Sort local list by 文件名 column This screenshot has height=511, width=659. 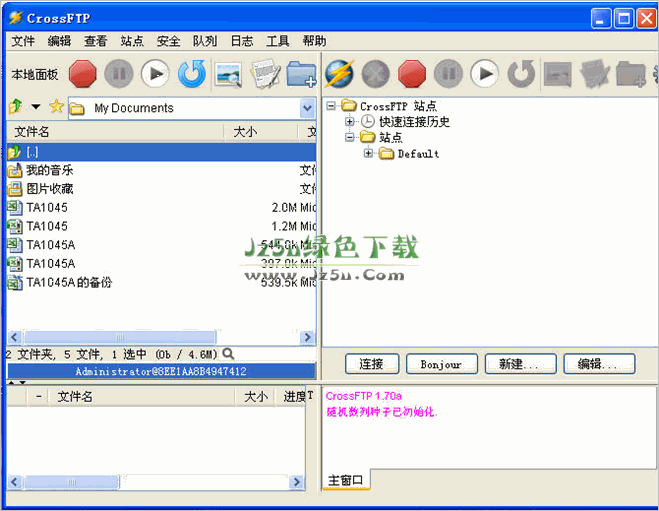115,132
